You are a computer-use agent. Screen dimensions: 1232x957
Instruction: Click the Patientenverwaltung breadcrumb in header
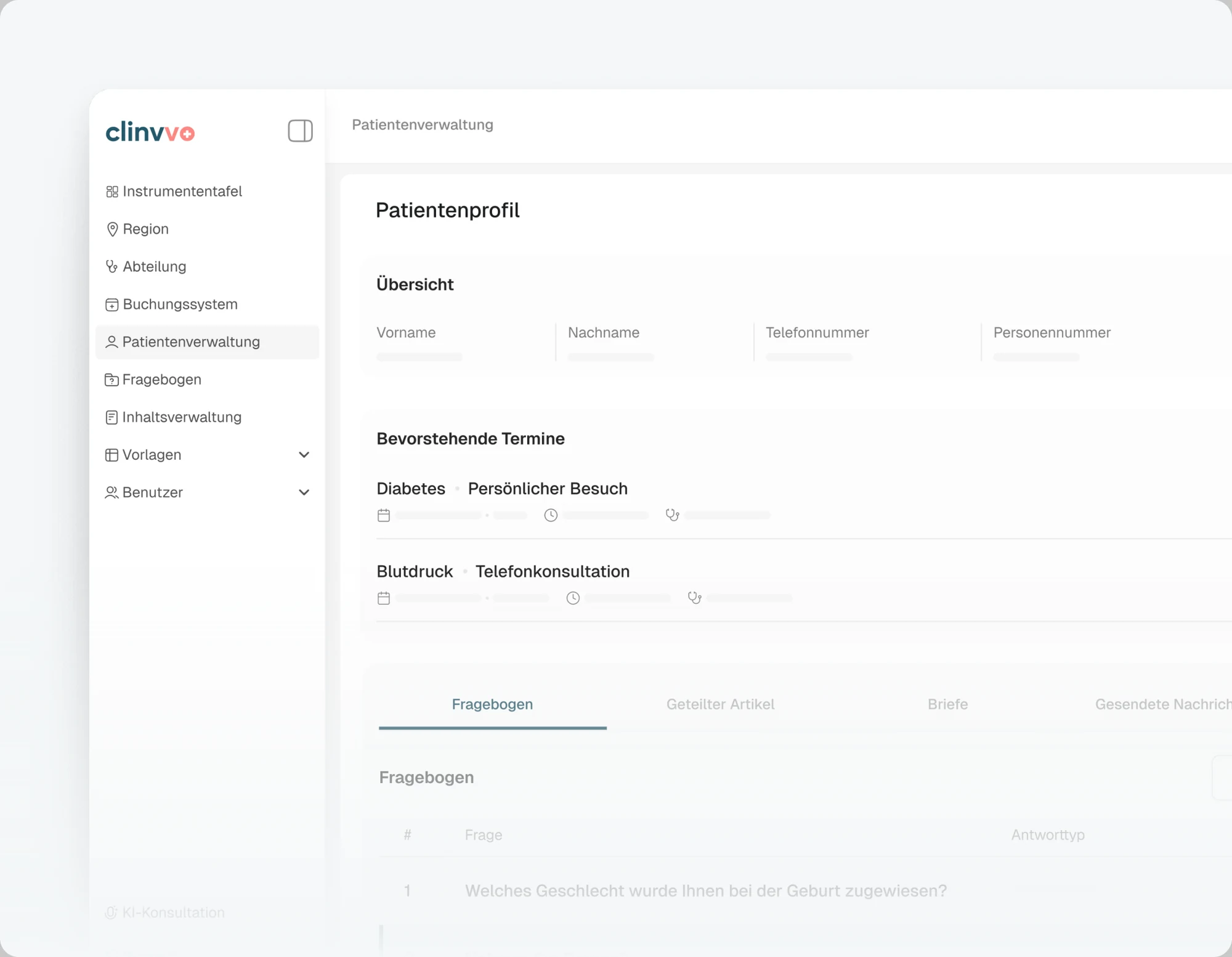(x=423, y=125)
